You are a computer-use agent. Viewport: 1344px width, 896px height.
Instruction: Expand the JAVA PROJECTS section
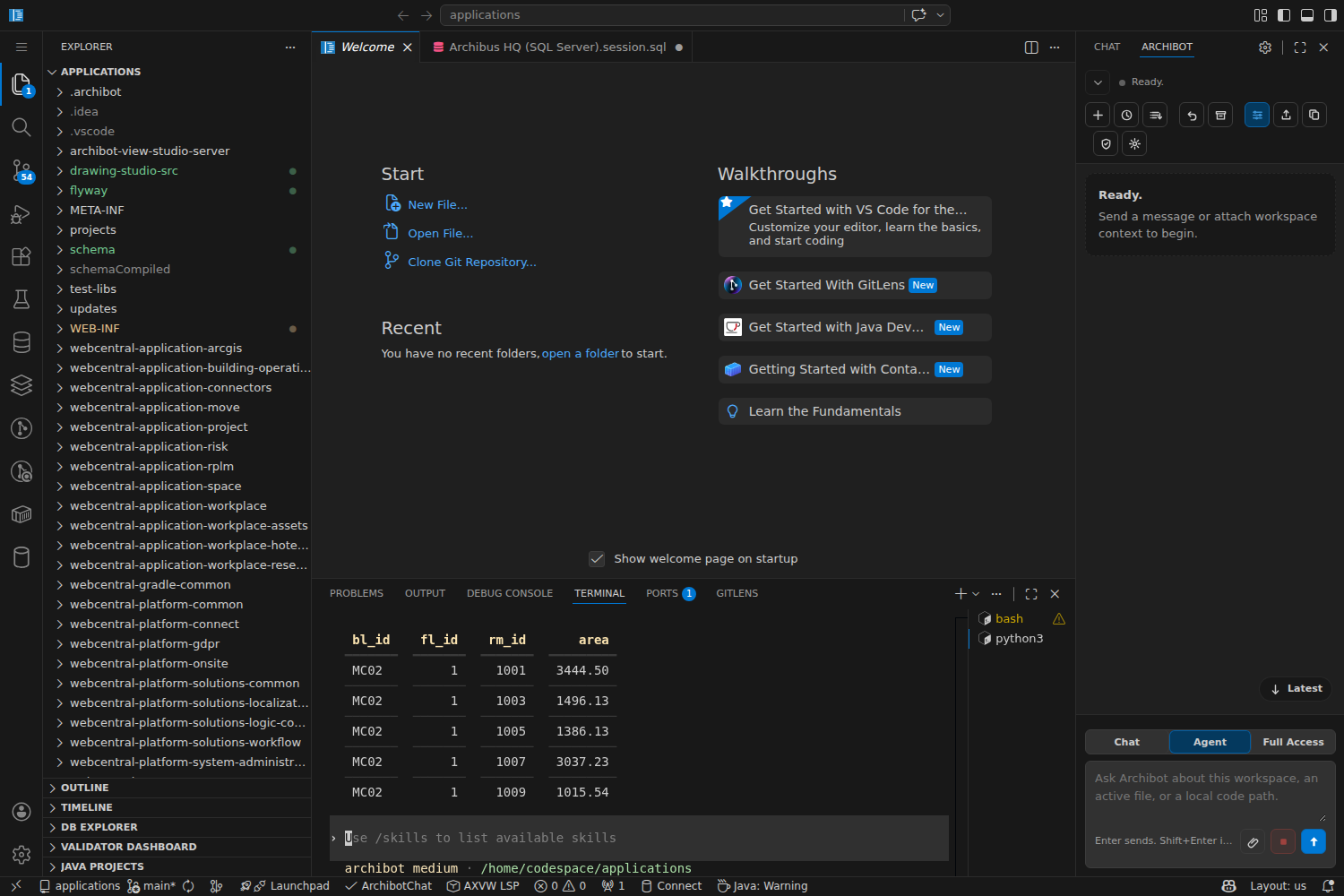pyautogui.click(x=177, y=867)
